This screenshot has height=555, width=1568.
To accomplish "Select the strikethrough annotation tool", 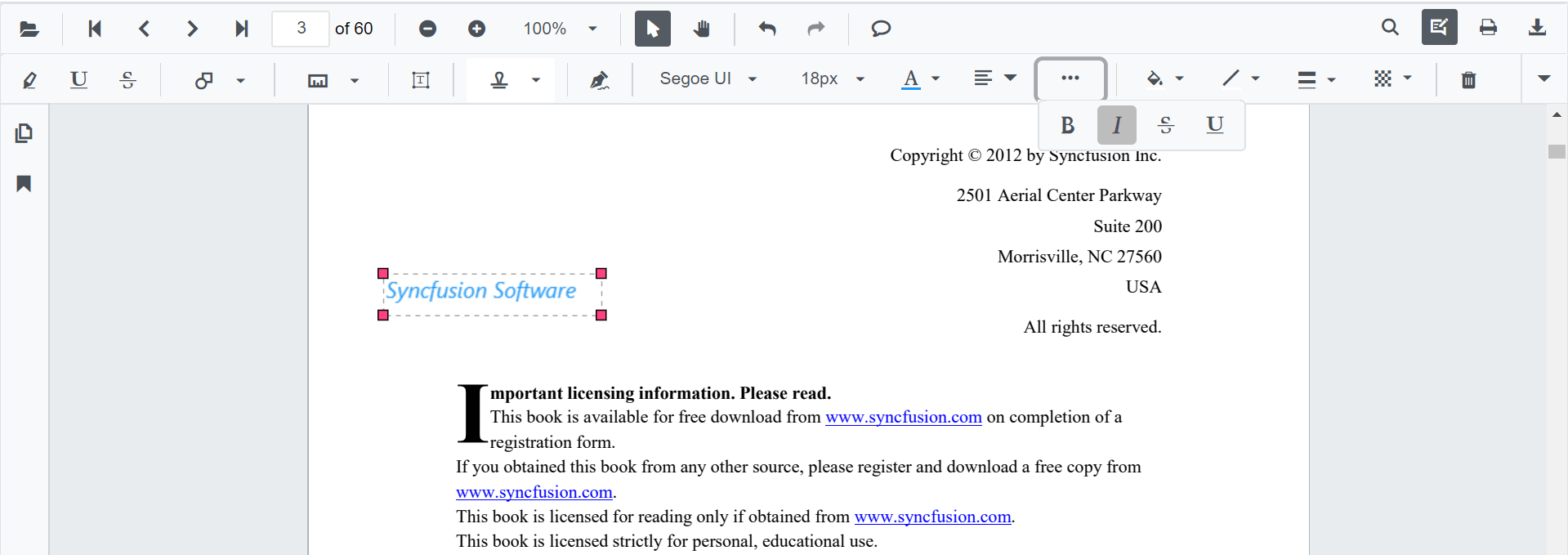I will click(x=127, y=79).
